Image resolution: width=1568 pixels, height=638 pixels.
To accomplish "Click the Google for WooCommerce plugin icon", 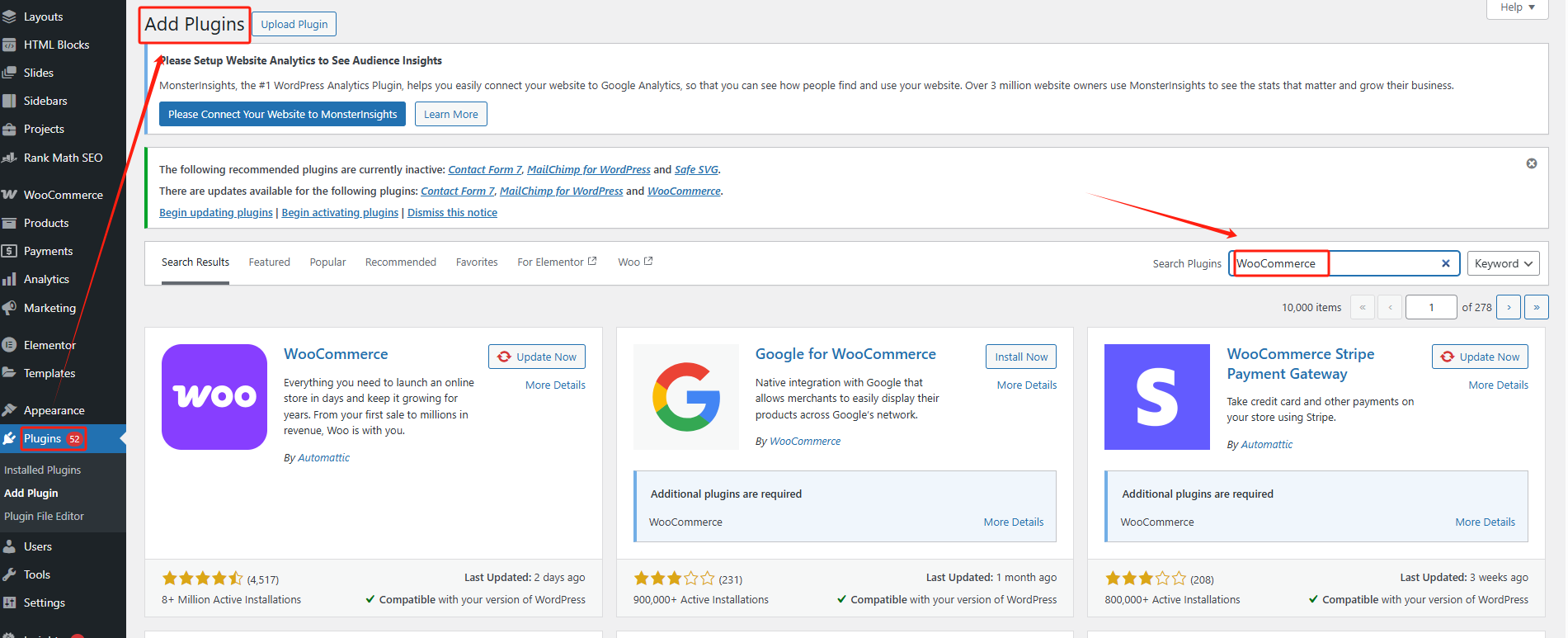I will (x=685, y=397).
